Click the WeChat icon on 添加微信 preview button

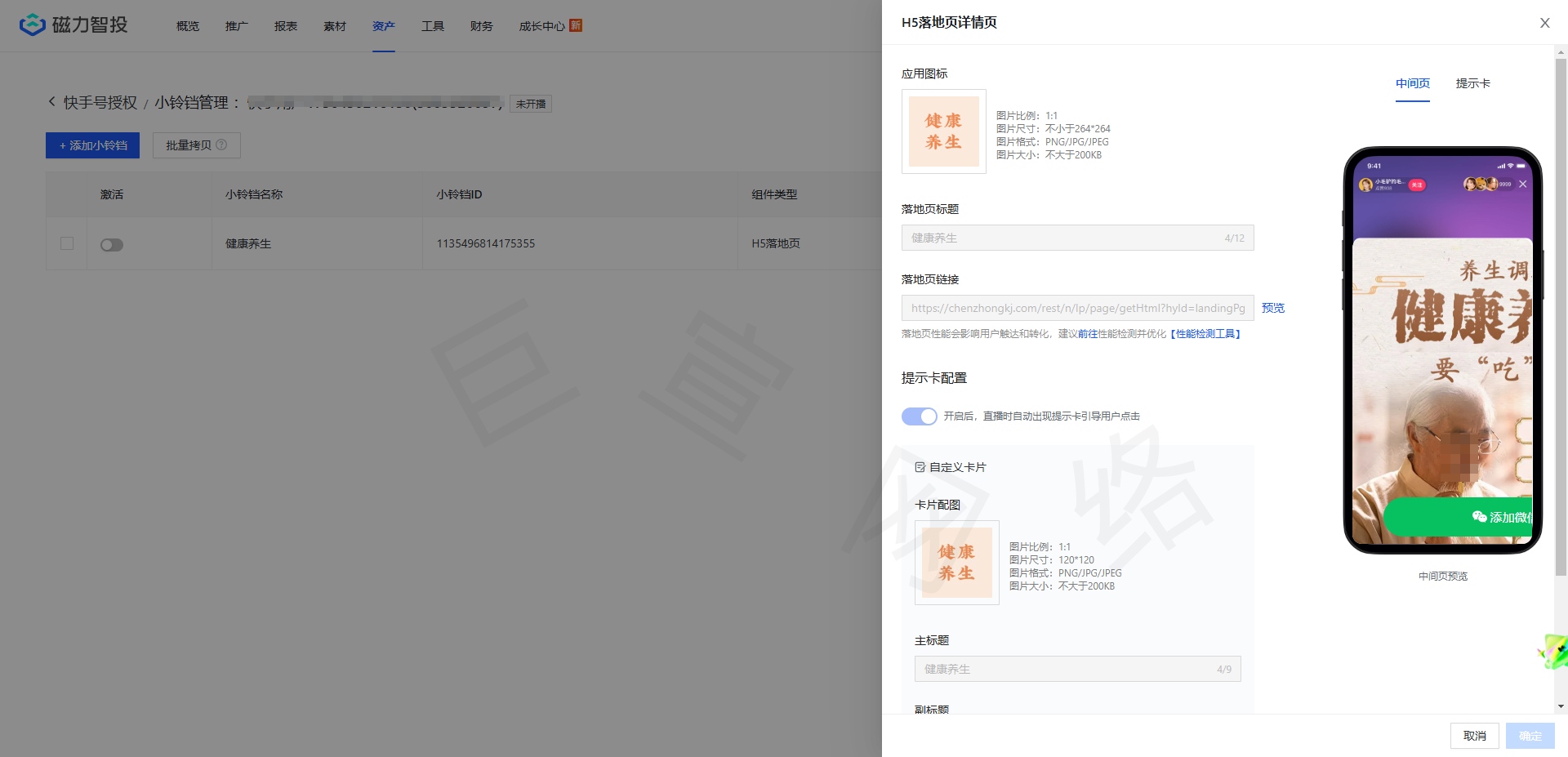(1478, 516)
